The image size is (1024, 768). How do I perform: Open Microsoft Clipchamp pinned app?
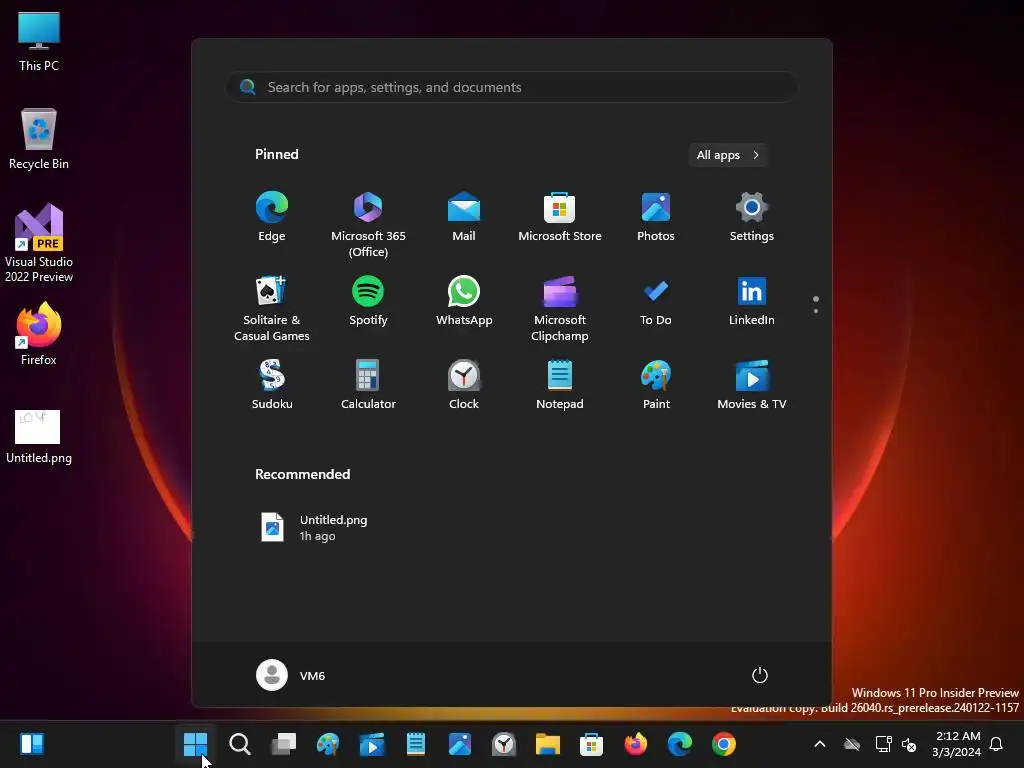560,308
